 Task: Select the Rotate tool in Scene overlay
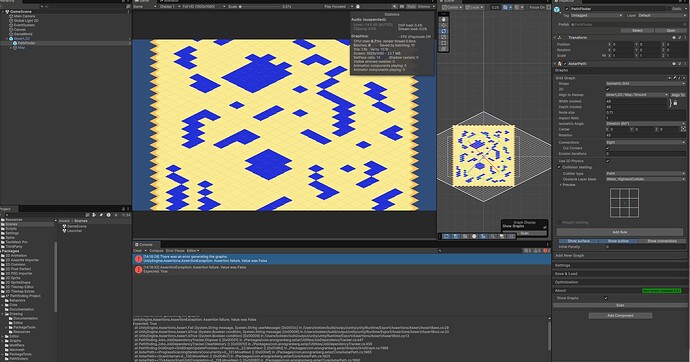(444, 31)
